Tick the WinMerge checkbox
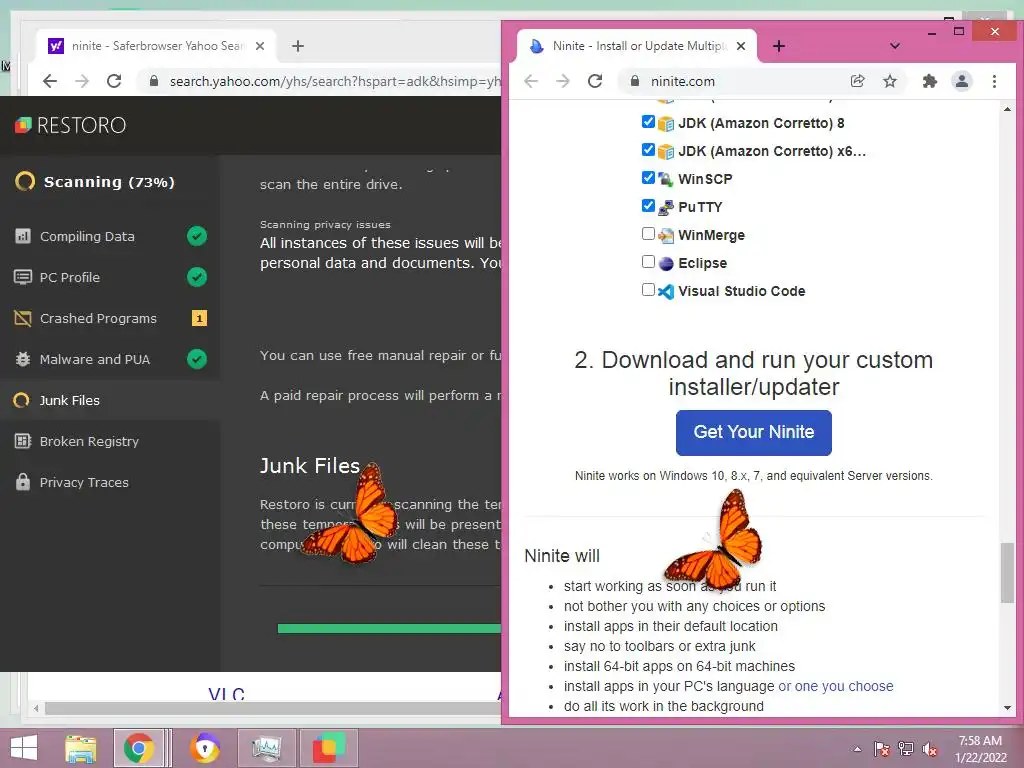Screen dimensions: 1024x768 pyautogui.click(x=648, y=234)
